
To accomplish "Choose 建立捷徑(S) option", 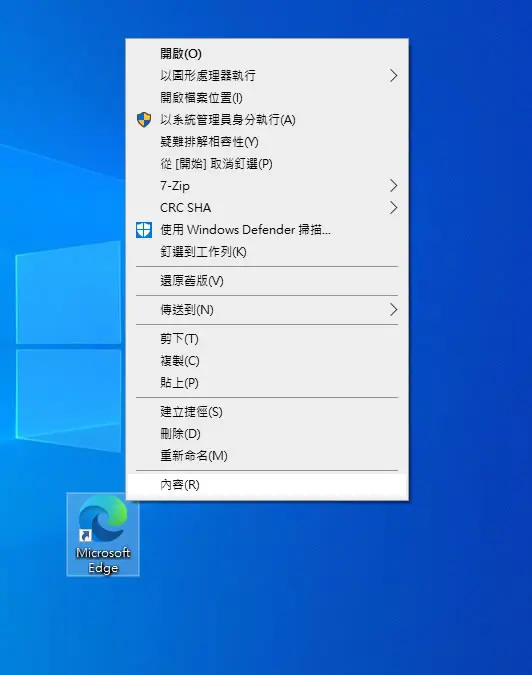I will point(267,412).
